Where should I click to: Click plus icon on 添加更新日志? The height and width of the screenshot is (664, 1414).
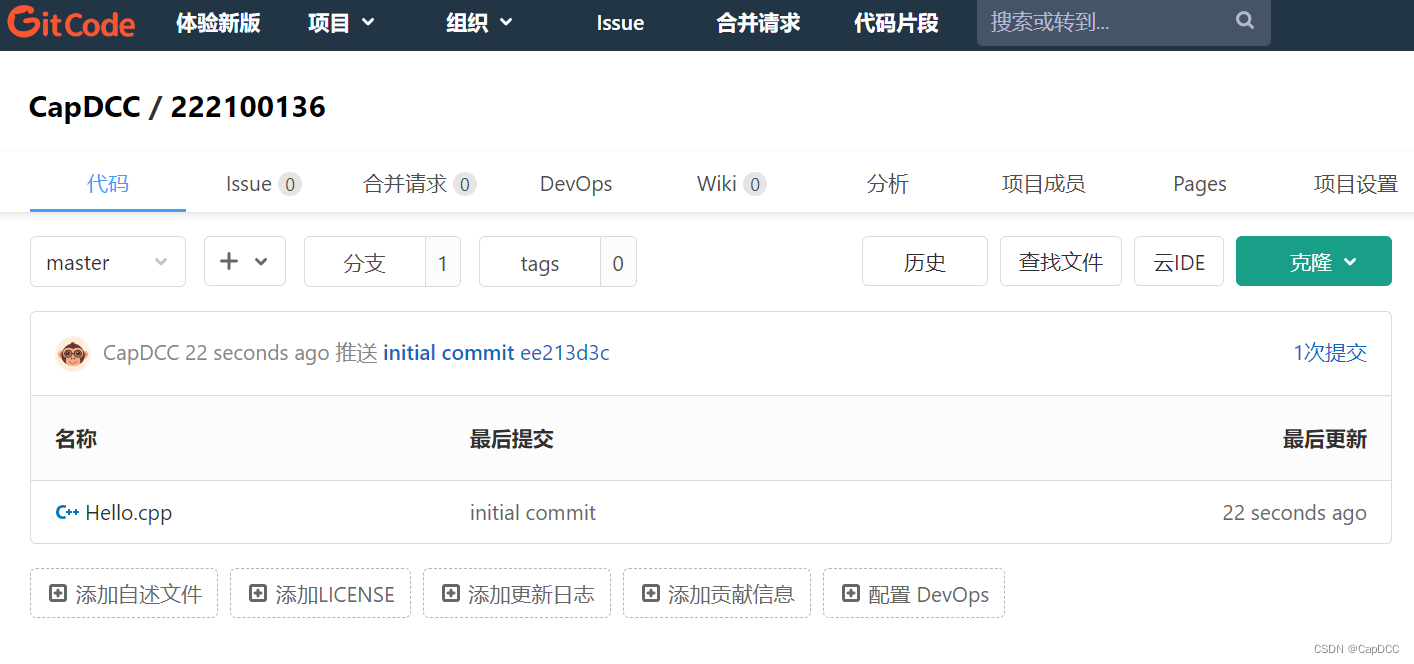451,594
